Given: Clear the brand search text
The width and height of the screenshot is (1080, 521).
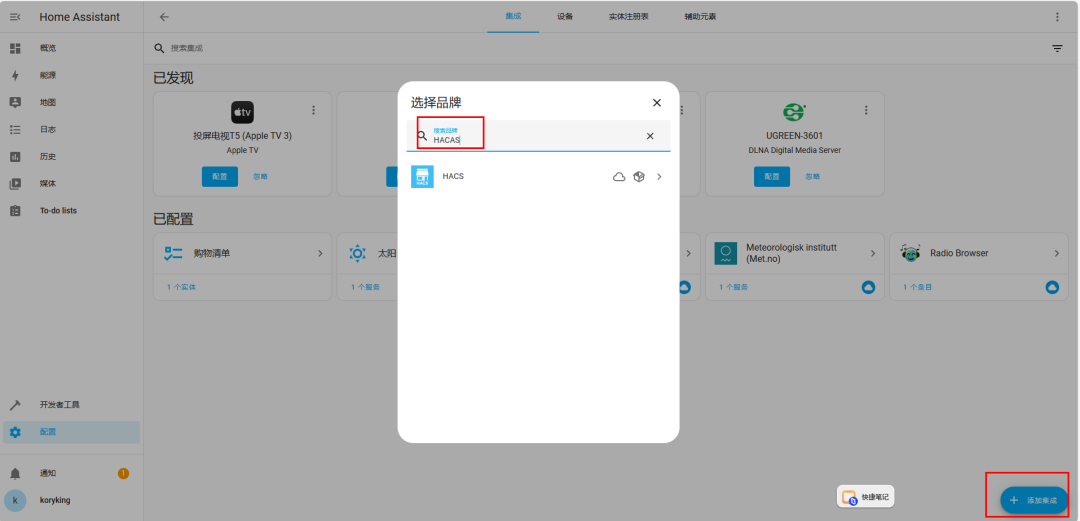Looking at the screenshot, I should tap(650, 136).
